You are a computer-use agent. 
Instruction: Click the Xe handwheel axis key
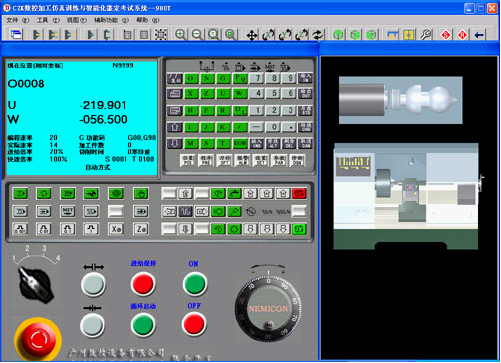[x=116, y=229]
